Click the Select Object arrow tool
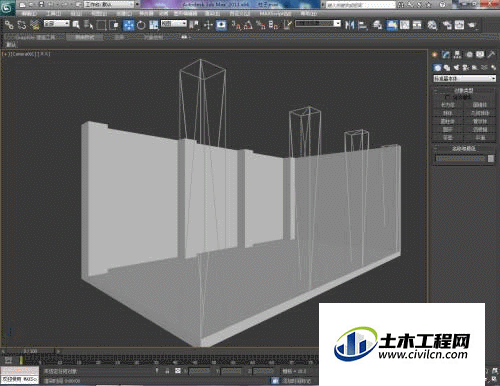The image size is (500, 386). tap(76, 25)
